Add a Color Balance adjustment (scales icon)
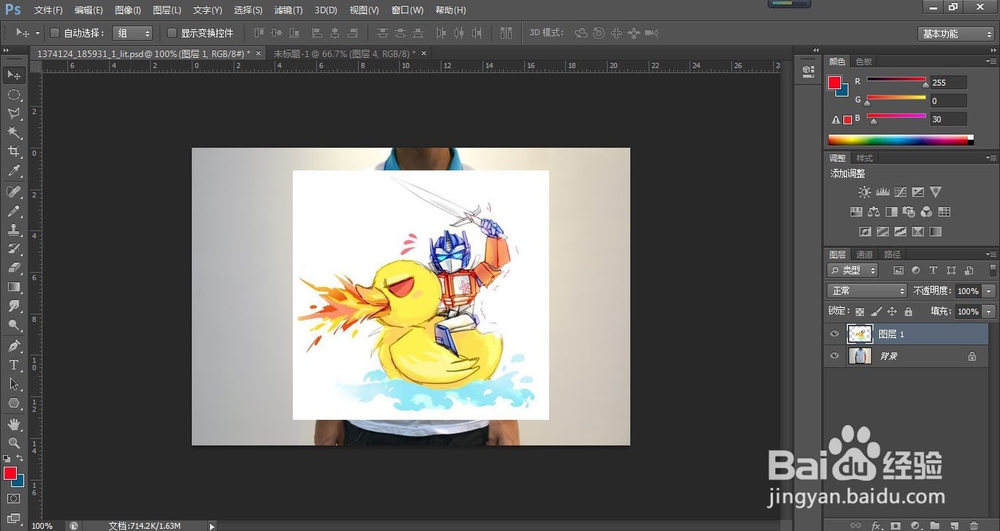The height and width of the screenshot is (531, 1000). click(874, 212)
